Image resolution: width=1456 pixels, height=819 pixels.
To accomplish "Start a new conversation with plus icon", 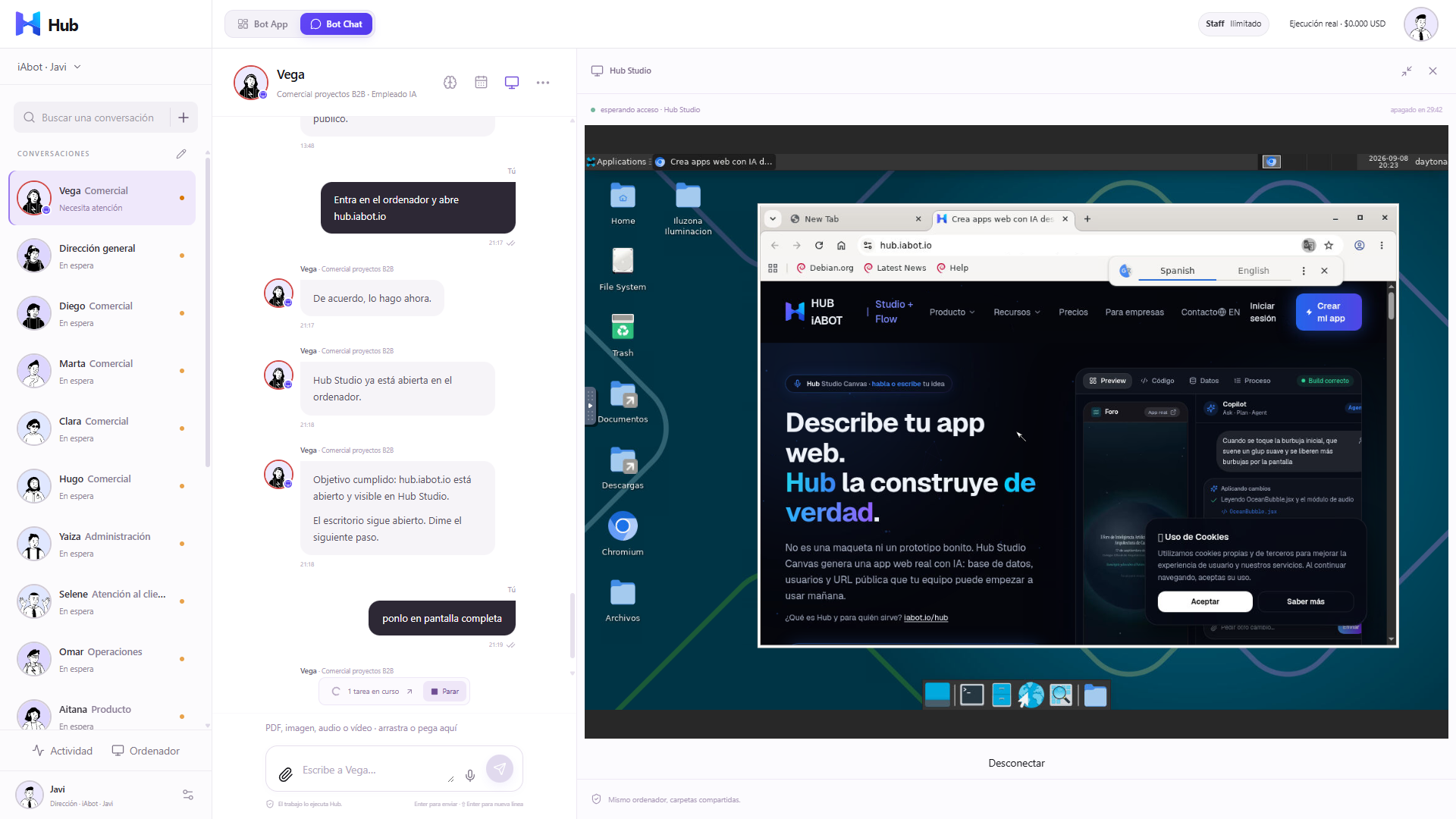I will 184,118.
